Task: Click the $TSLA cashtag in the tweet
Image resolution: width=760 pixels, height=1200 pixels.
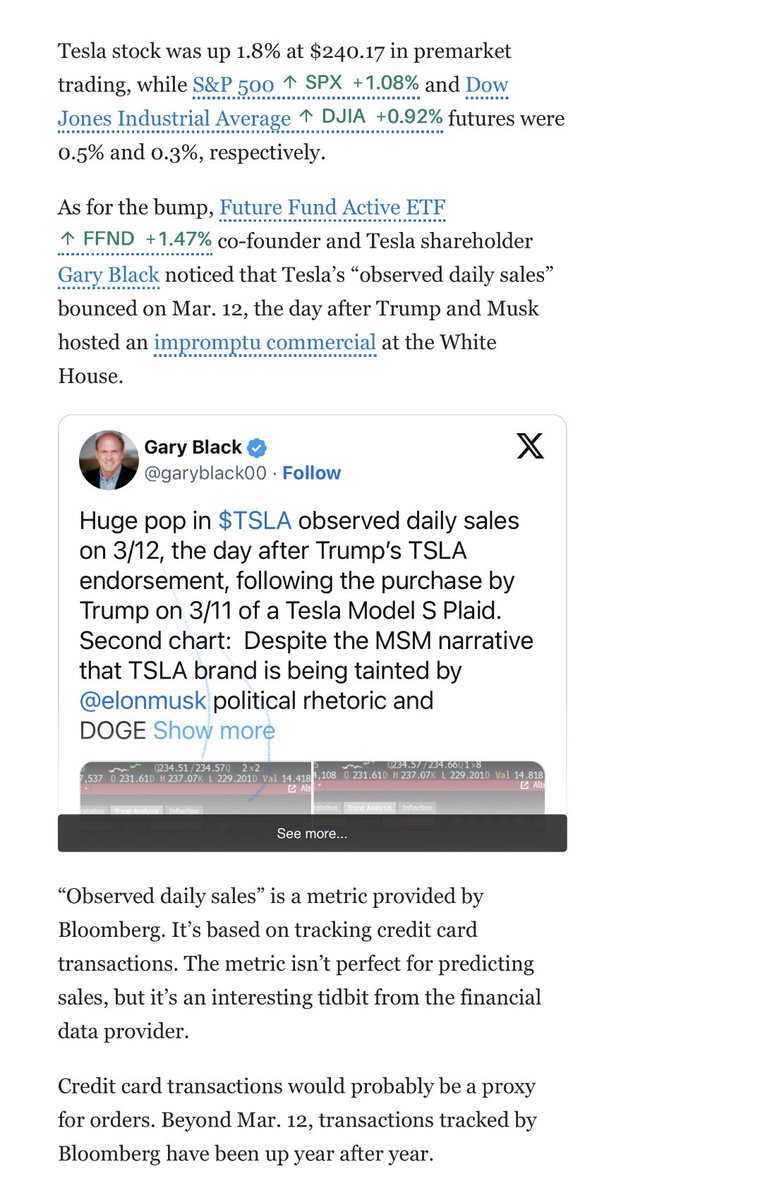Action: 255,520
